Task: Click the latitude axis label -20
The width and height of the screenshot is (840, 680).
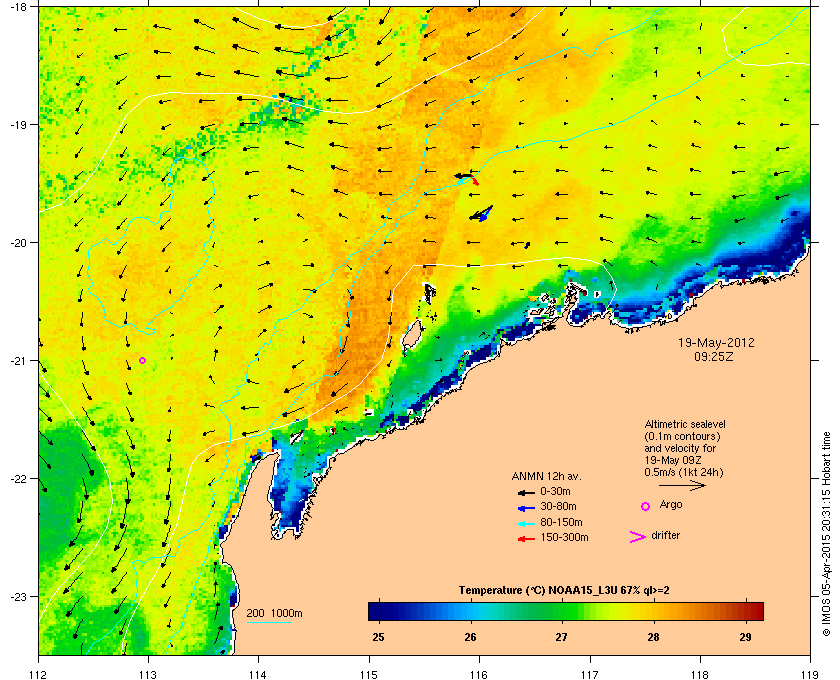Action: (x=18, y=243)
